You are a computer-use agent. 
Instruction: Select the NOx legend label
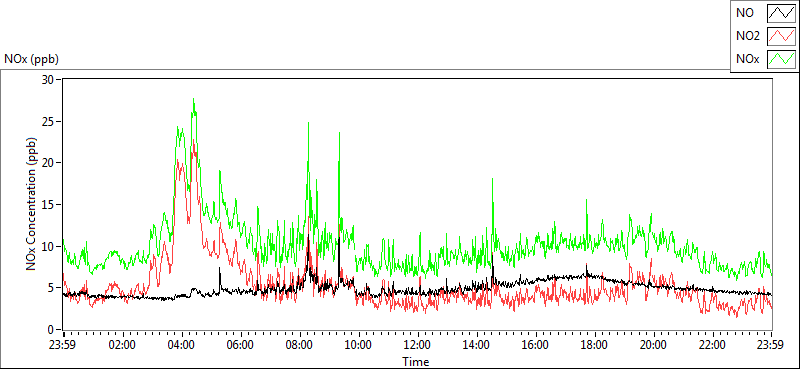coord(747,59)
